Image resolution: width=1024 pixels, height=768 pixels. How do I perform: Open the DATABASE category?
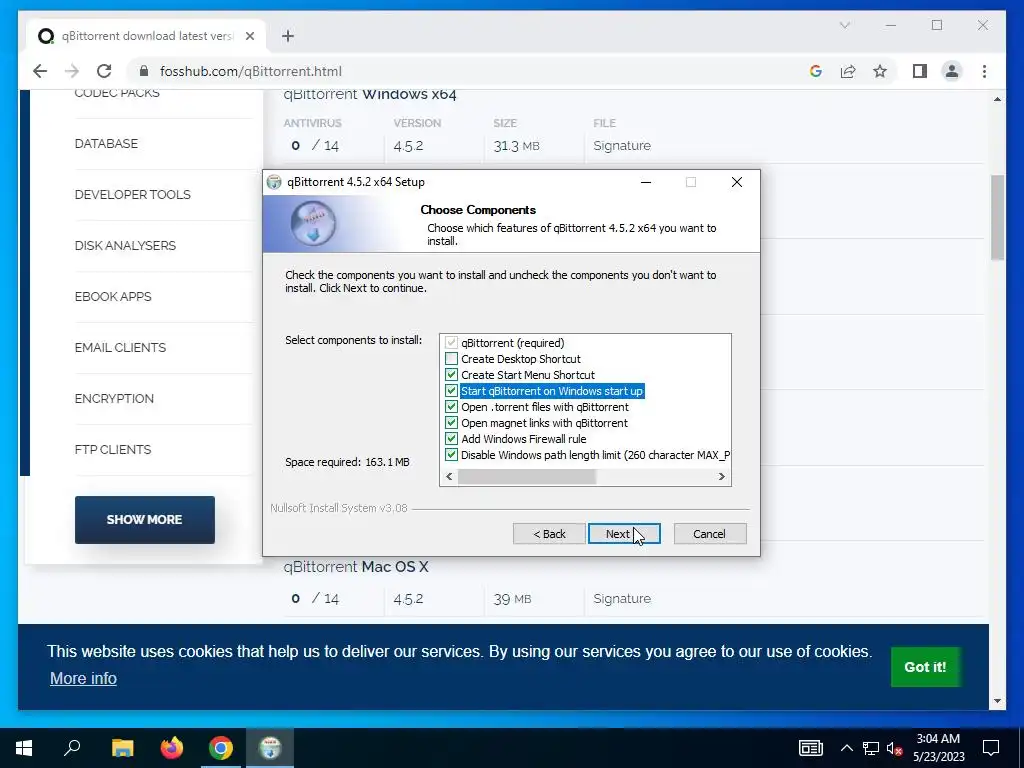106,144
